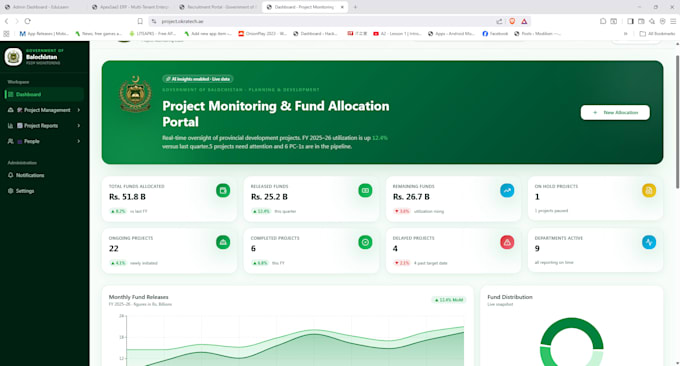
Task: Click the MoM percentage badge on chart
Action: (449, 300)
